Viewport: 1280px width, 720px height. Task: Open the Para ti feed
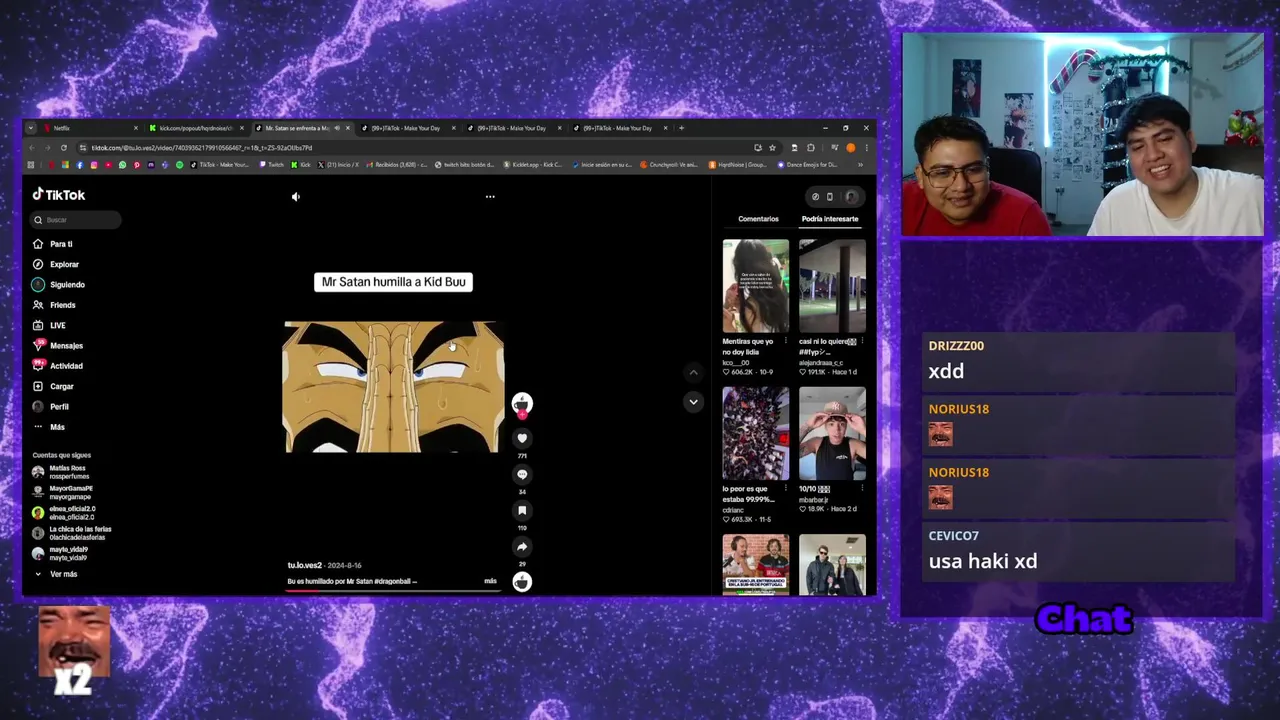pyautogui.click(x=53, y=244)
